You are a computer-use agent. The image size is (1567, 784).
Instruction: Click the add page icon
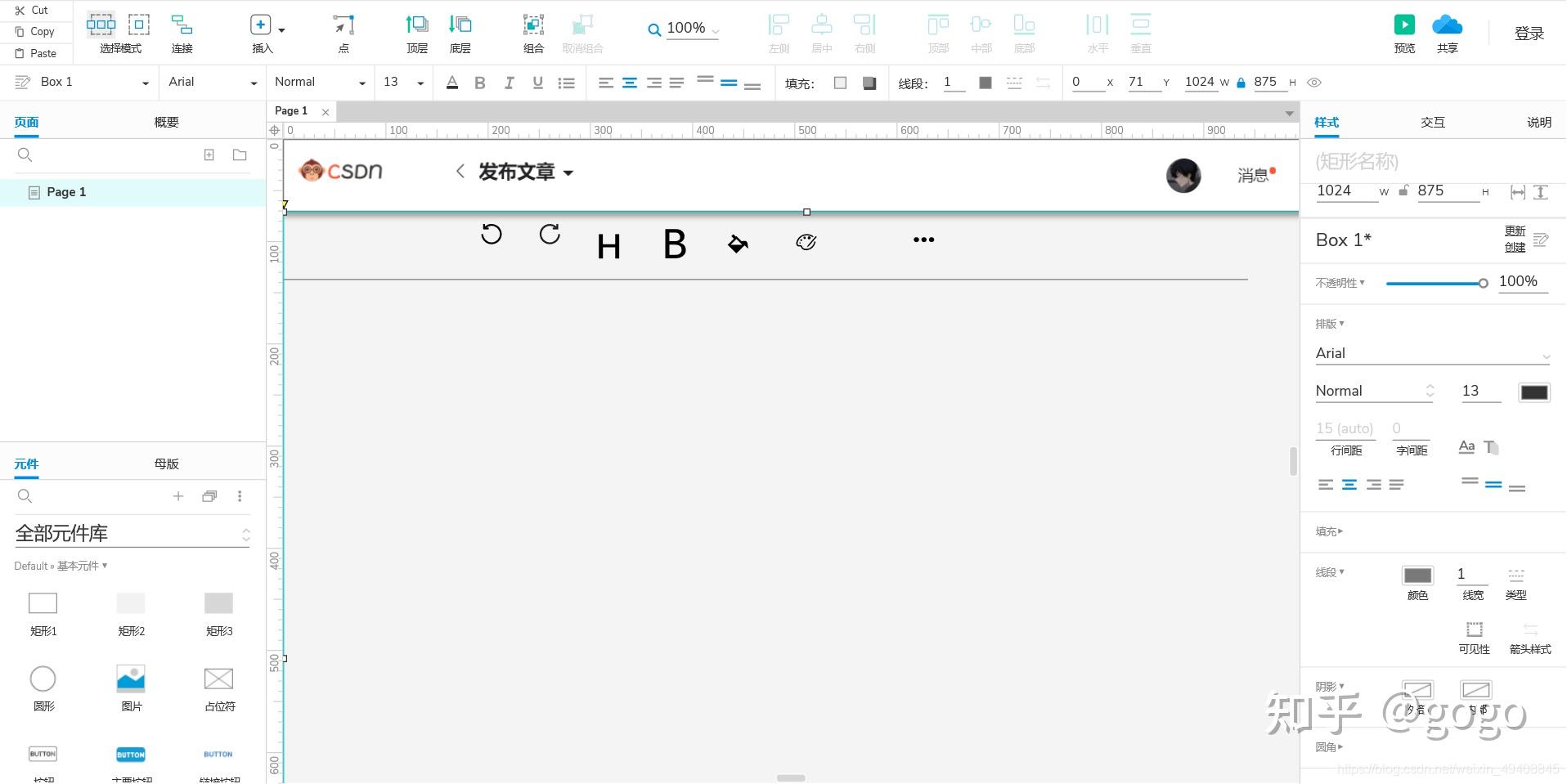click(x=209, y=155)
